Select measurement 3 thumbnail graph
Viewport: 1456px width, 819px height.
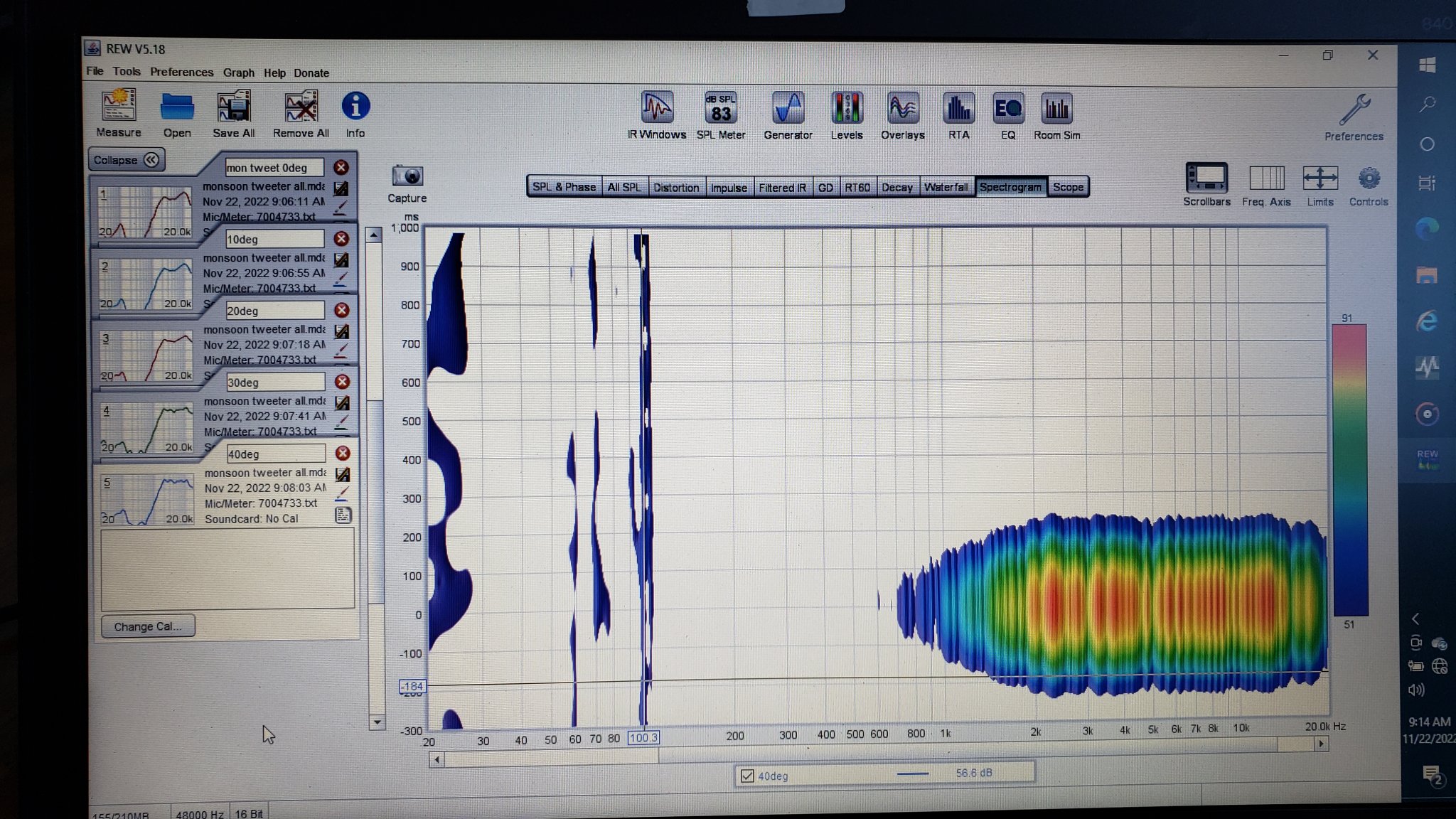146,356
